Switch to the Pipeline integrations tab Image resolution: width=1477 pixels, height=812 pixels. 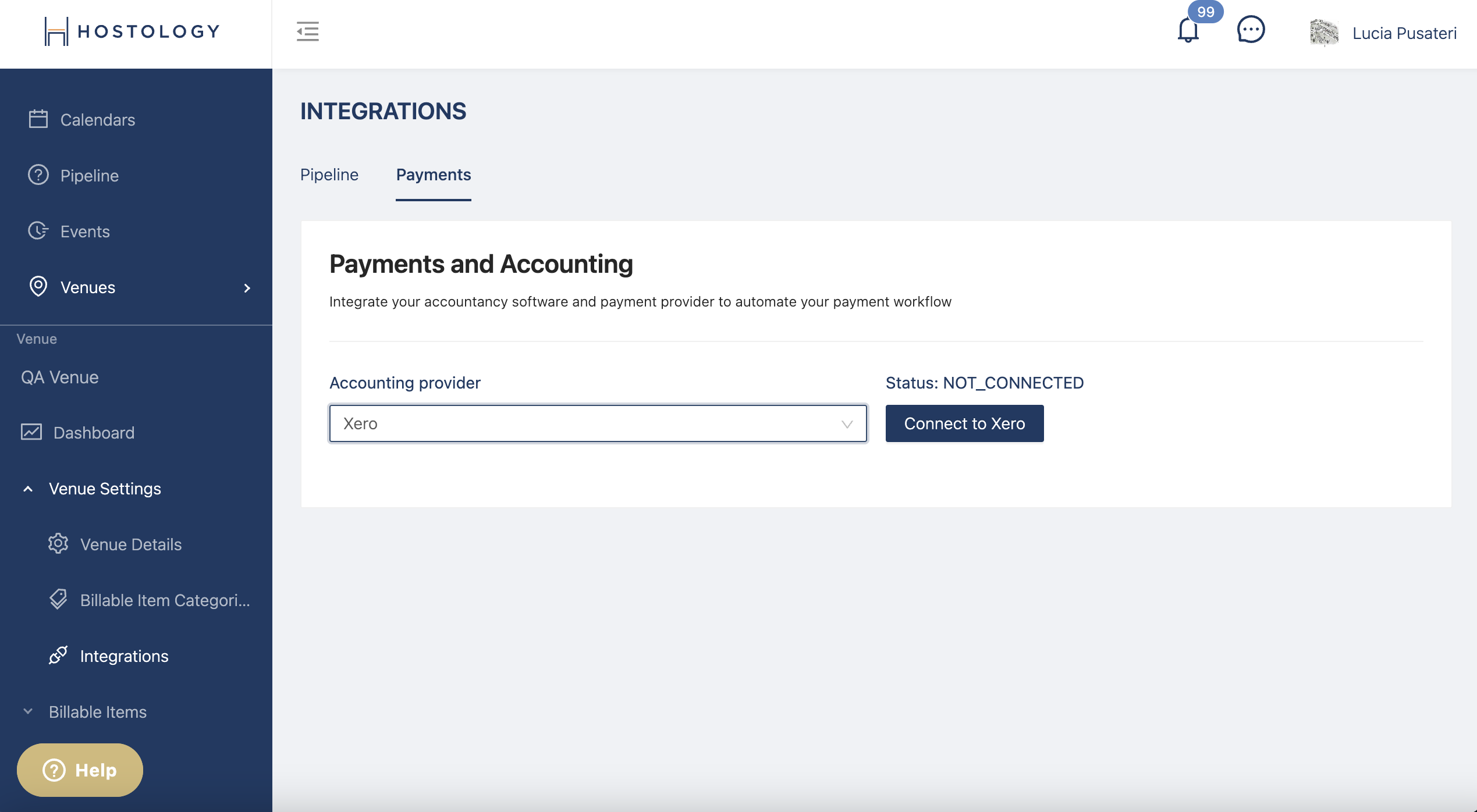pyautogui.click(x=329, y=174)
